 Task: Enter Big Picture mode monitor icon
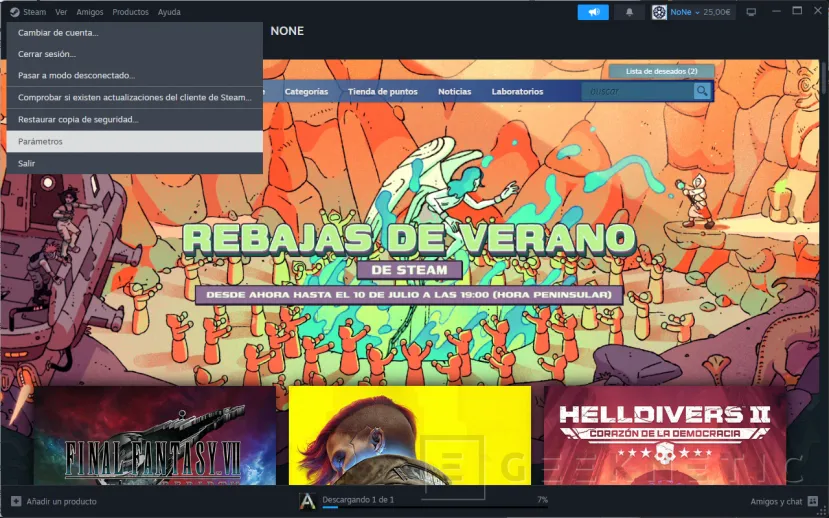click(751, 12)
